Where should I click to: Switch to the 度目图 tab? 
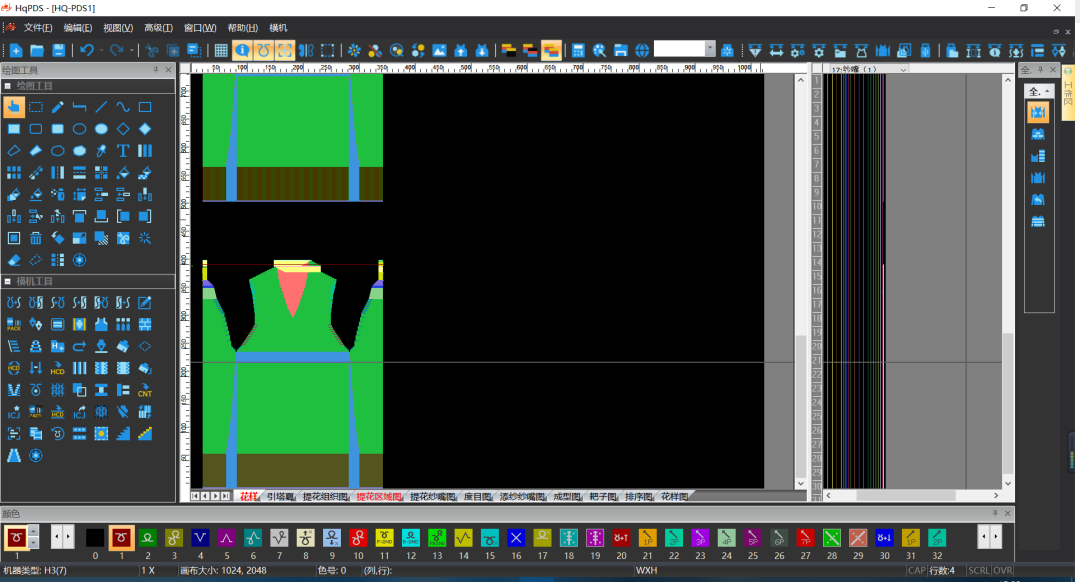coord(477,497)
